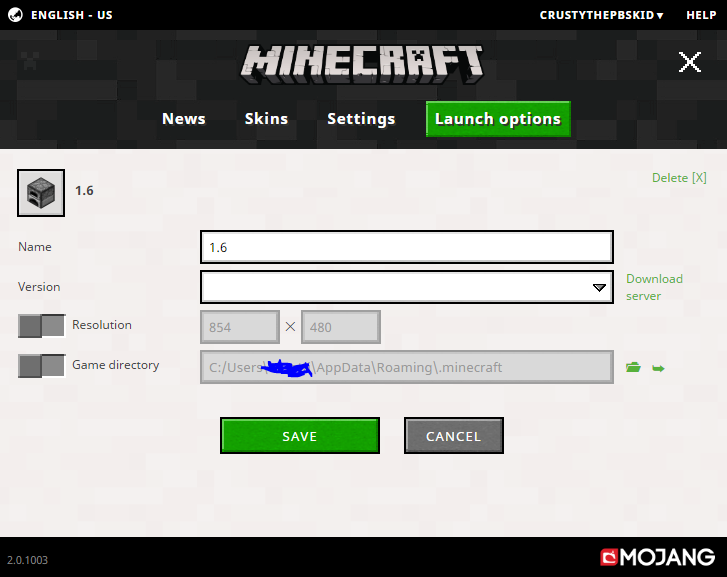The width and height of the screenshot is (727, 577).
Task: Switch to the Settings tab
Action: tap(361, 119)
